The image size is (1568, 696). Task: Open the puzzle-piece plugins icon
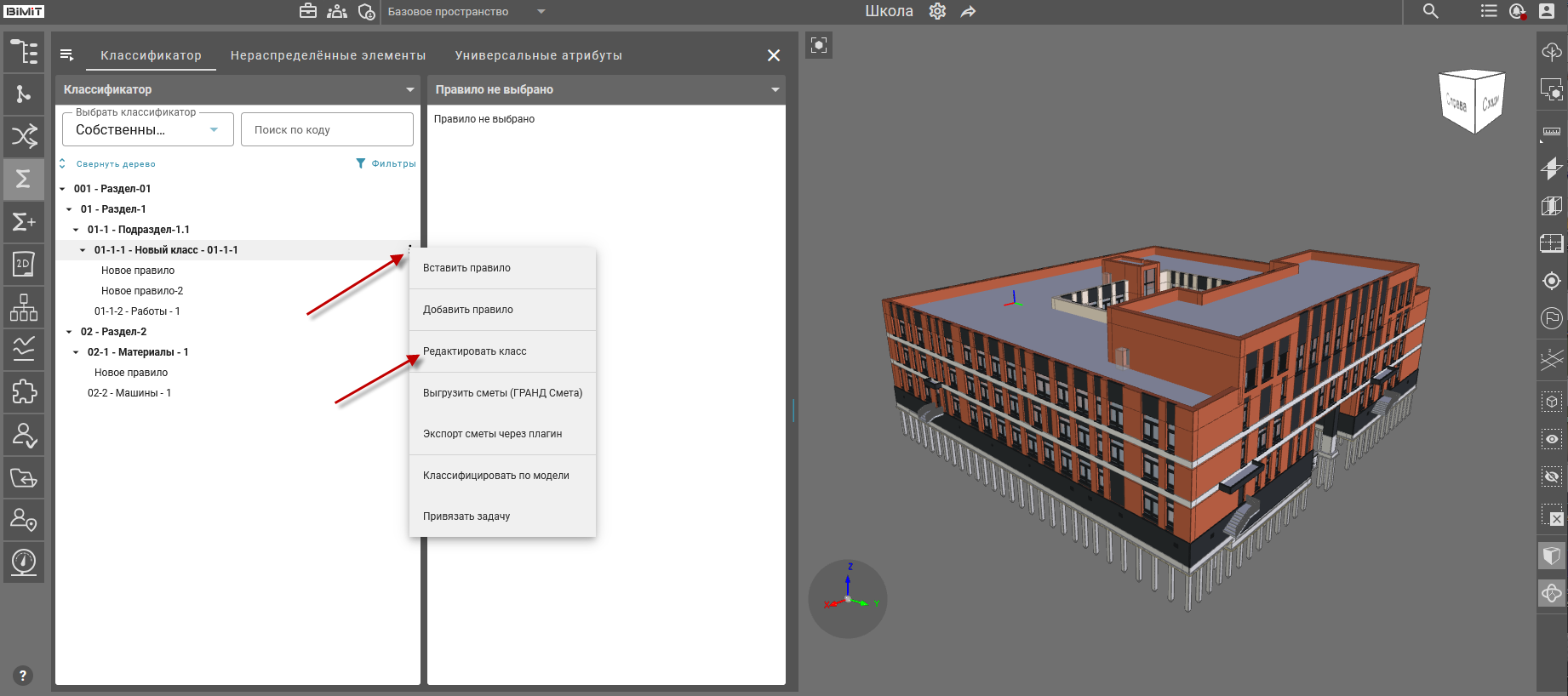(24, 391)
